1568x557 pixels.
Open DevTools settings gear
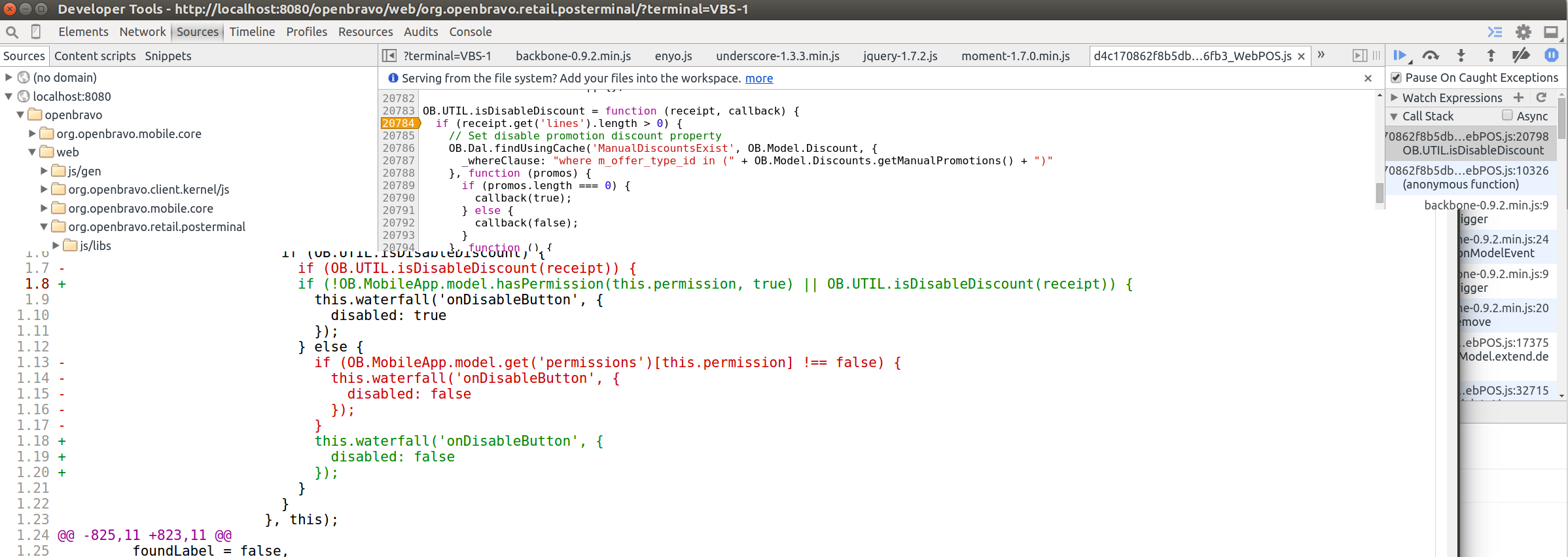click(1523, 32)
